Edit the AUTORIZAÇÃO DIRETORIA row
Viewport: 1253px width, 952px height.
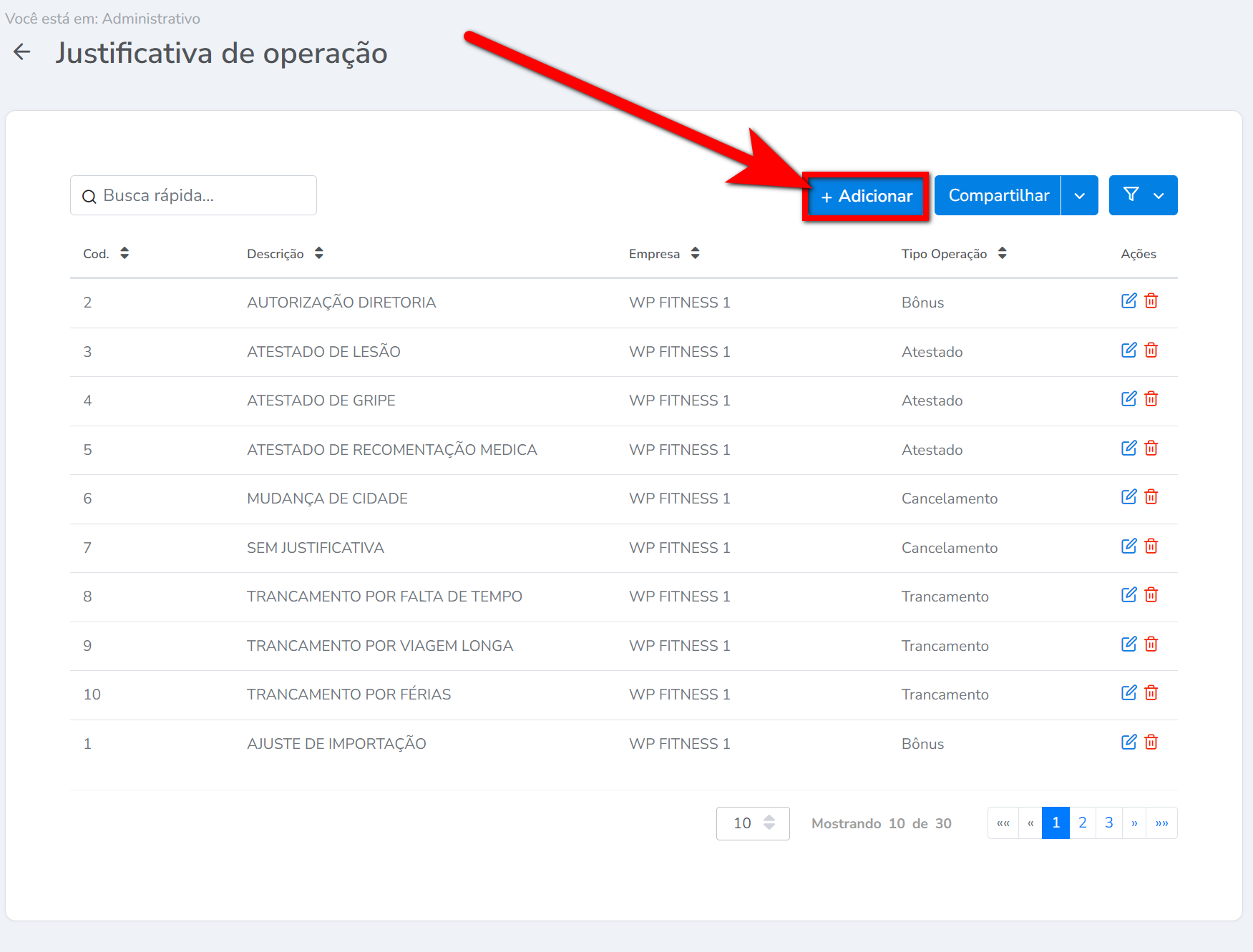click(1128, 301)
